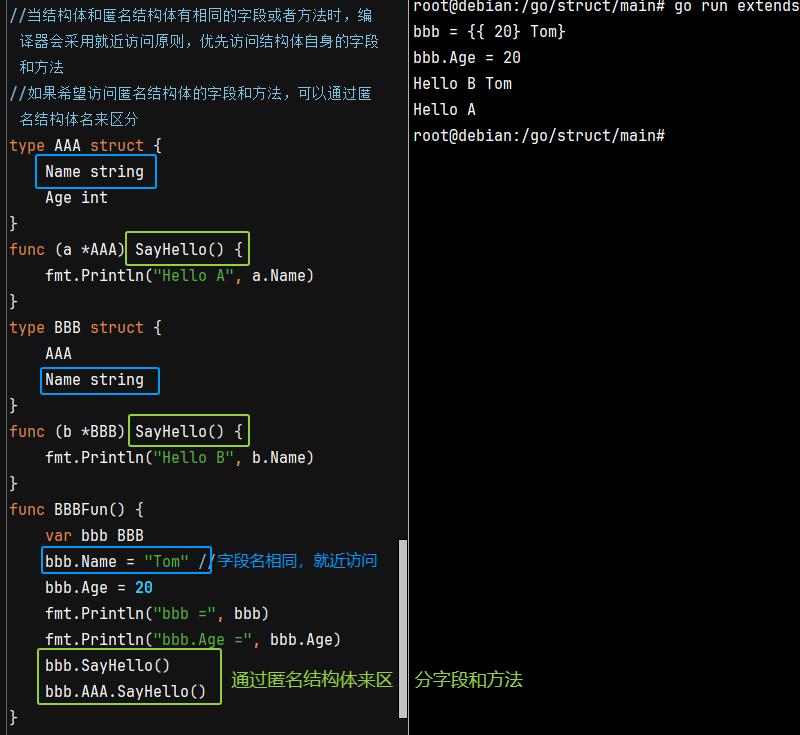Click the green annotation text beside SayHello calls

(x=376, y=680)
